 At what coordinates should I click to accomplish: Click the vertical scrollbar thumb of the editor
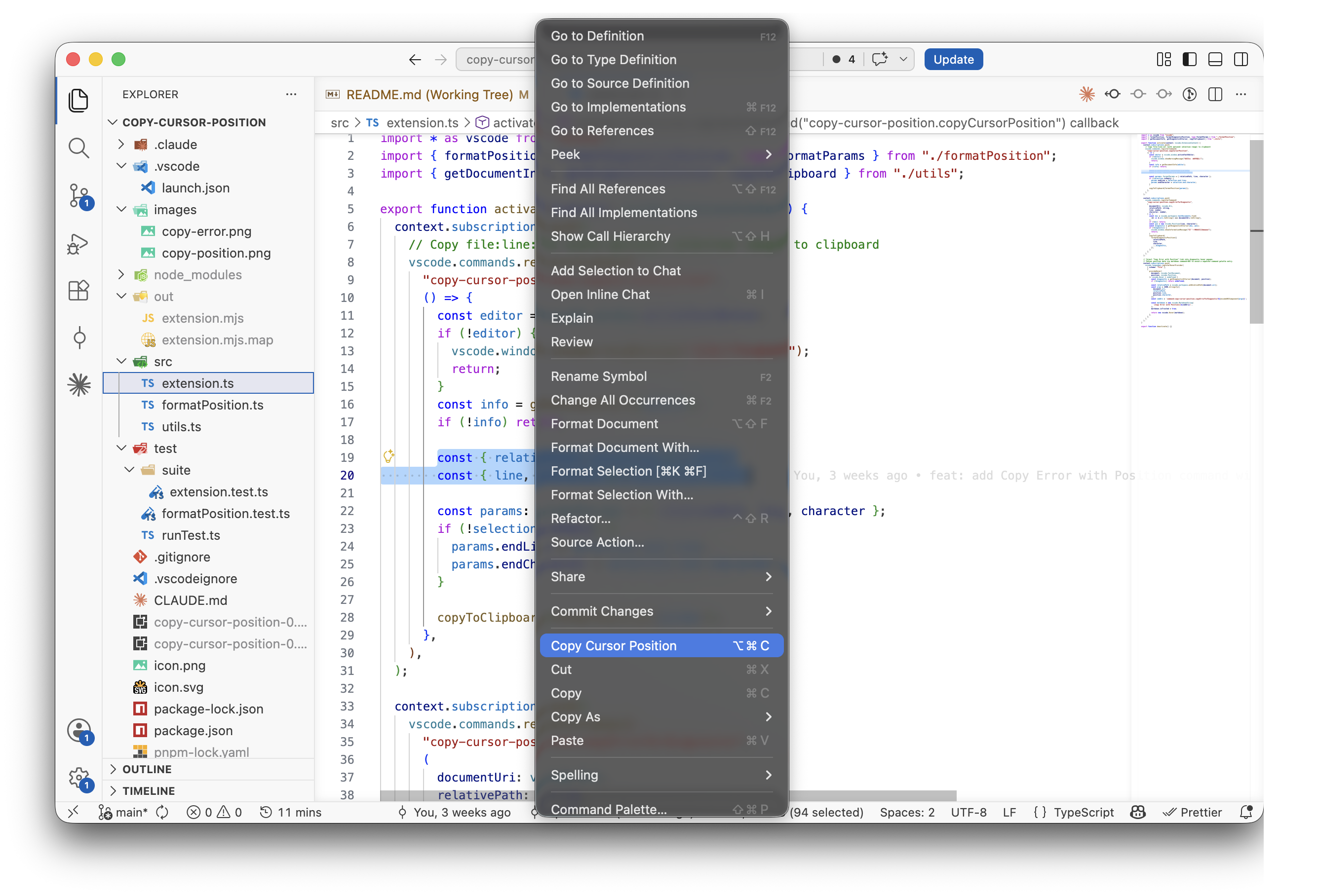(1256, 231)
